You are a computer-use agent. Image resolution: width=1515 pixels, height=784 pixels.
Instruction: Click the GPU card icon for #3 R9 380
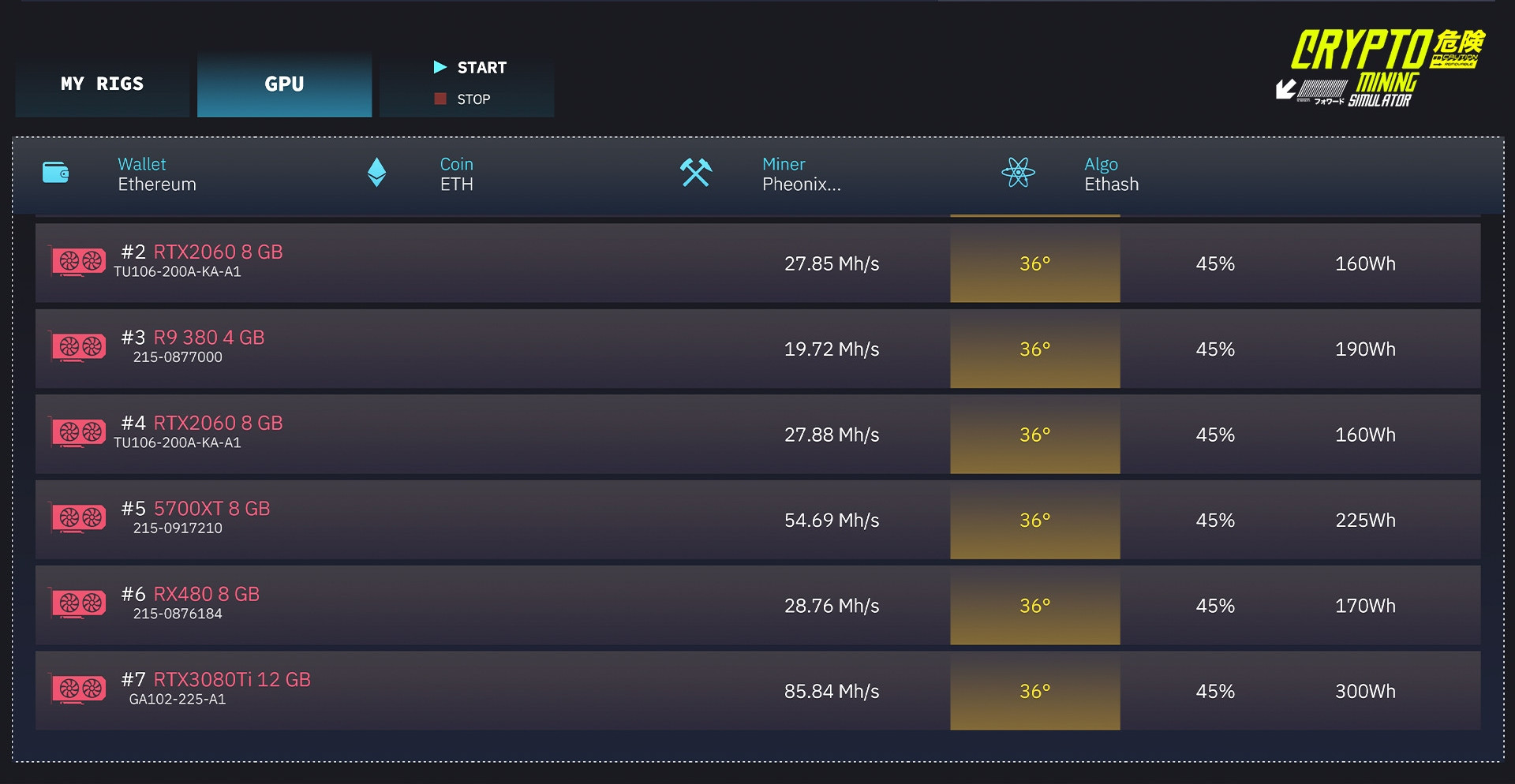(79, 346)
